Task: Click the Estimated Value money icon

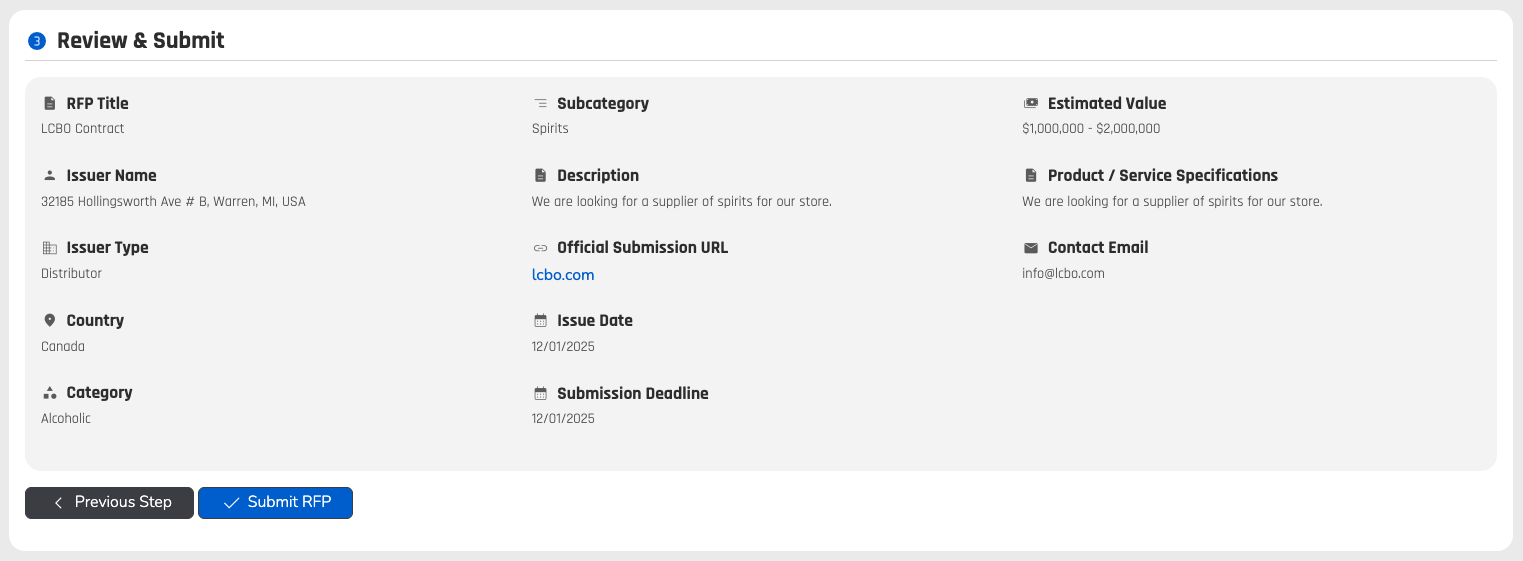Action: (x=1031, y=104)
